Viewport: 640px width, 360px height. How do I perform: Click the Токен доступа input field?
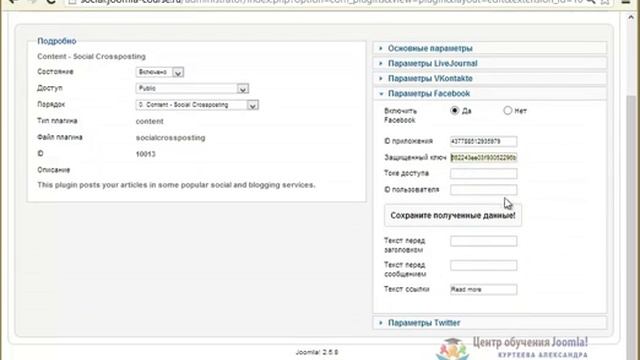point(484,173)
